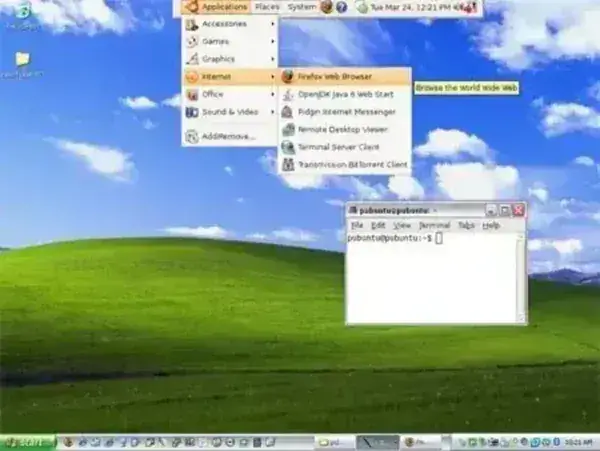This screenshot has width=600, height=451.
Task: Click the Pidgin icon in Internet submenu
Action: click(288, 112)
